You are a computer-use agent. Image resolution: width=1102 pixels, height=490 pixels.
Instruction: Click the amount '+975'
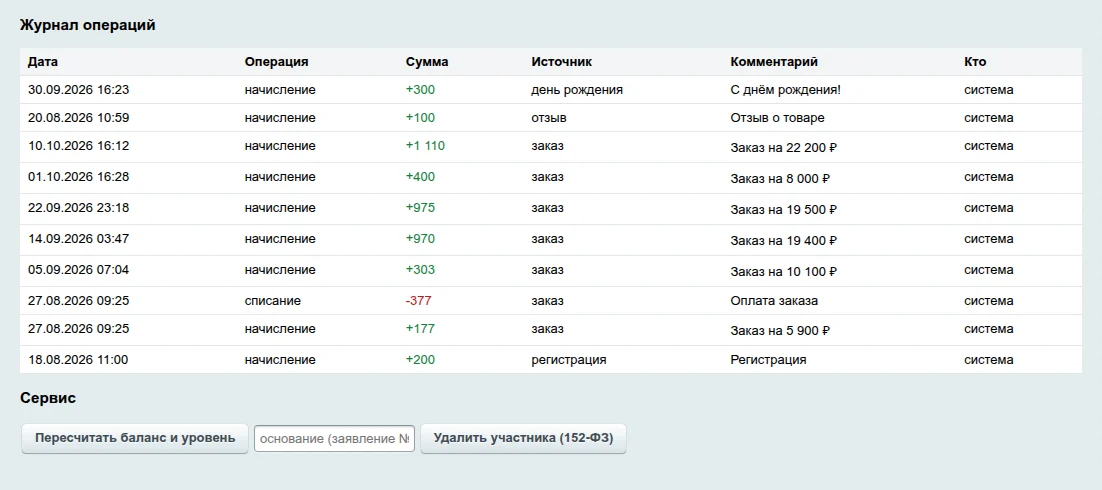[x=420, y=208]
